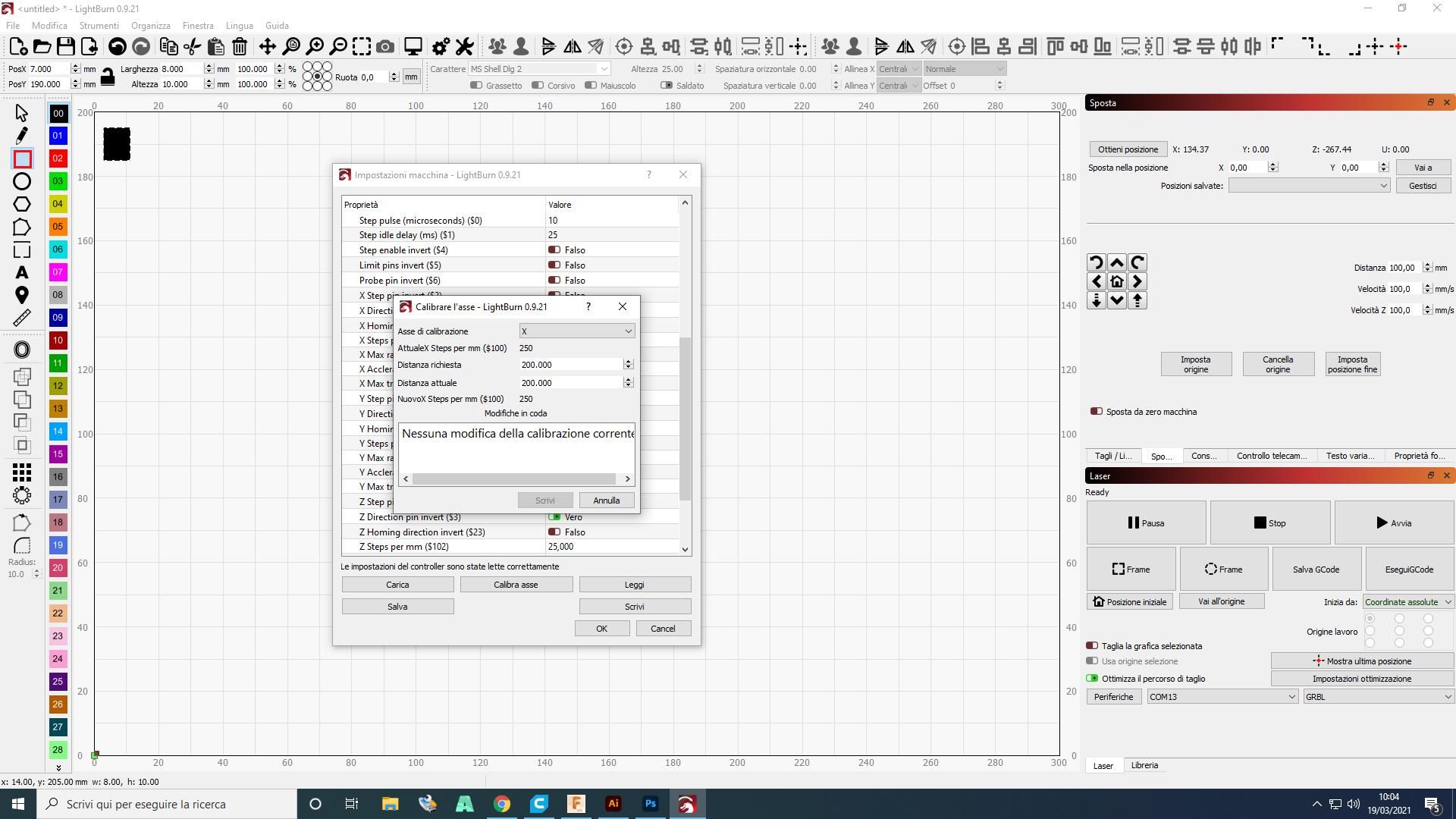Change Inizia da Coordinate assolute dropdown

tap(1407, 601)
